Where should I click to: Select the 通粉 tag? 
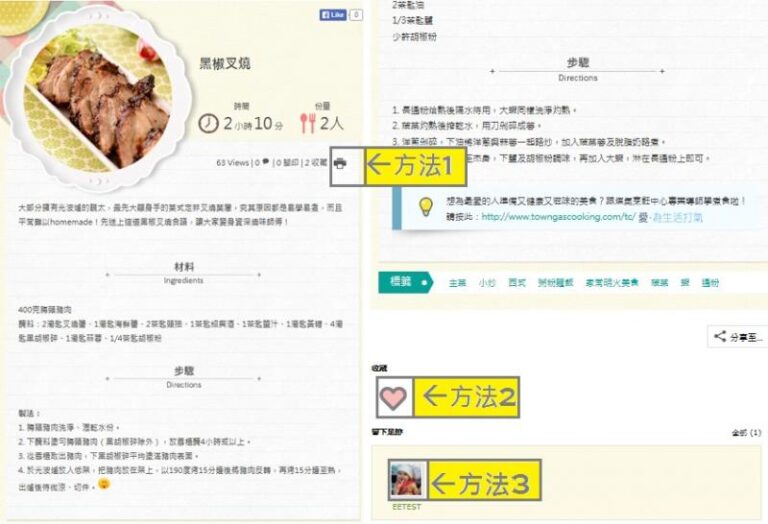pyautogui.click(x=710, y=283)
